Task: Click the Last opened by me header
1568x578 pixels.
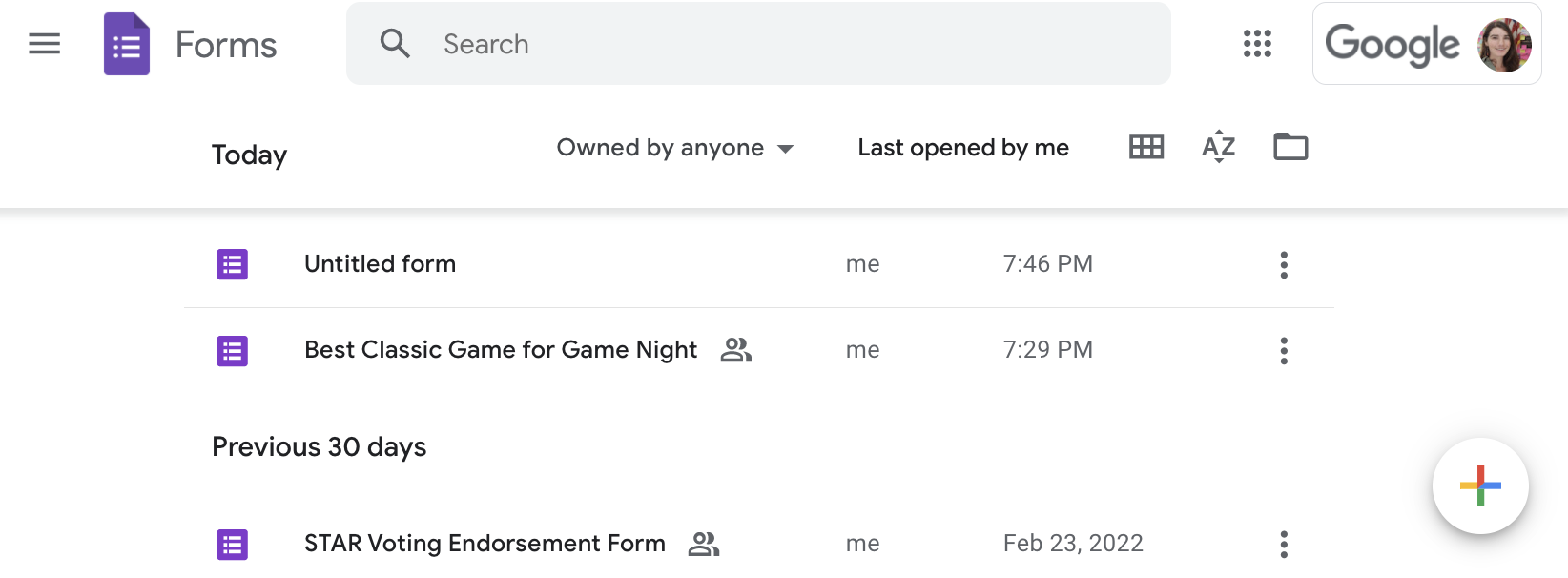Action: tap(963, 148)
